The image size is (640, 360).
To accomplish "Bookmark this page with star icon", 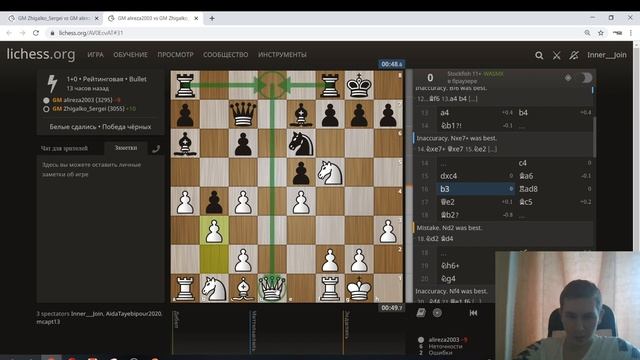I will pyautogui.click(x=601, y=33).
